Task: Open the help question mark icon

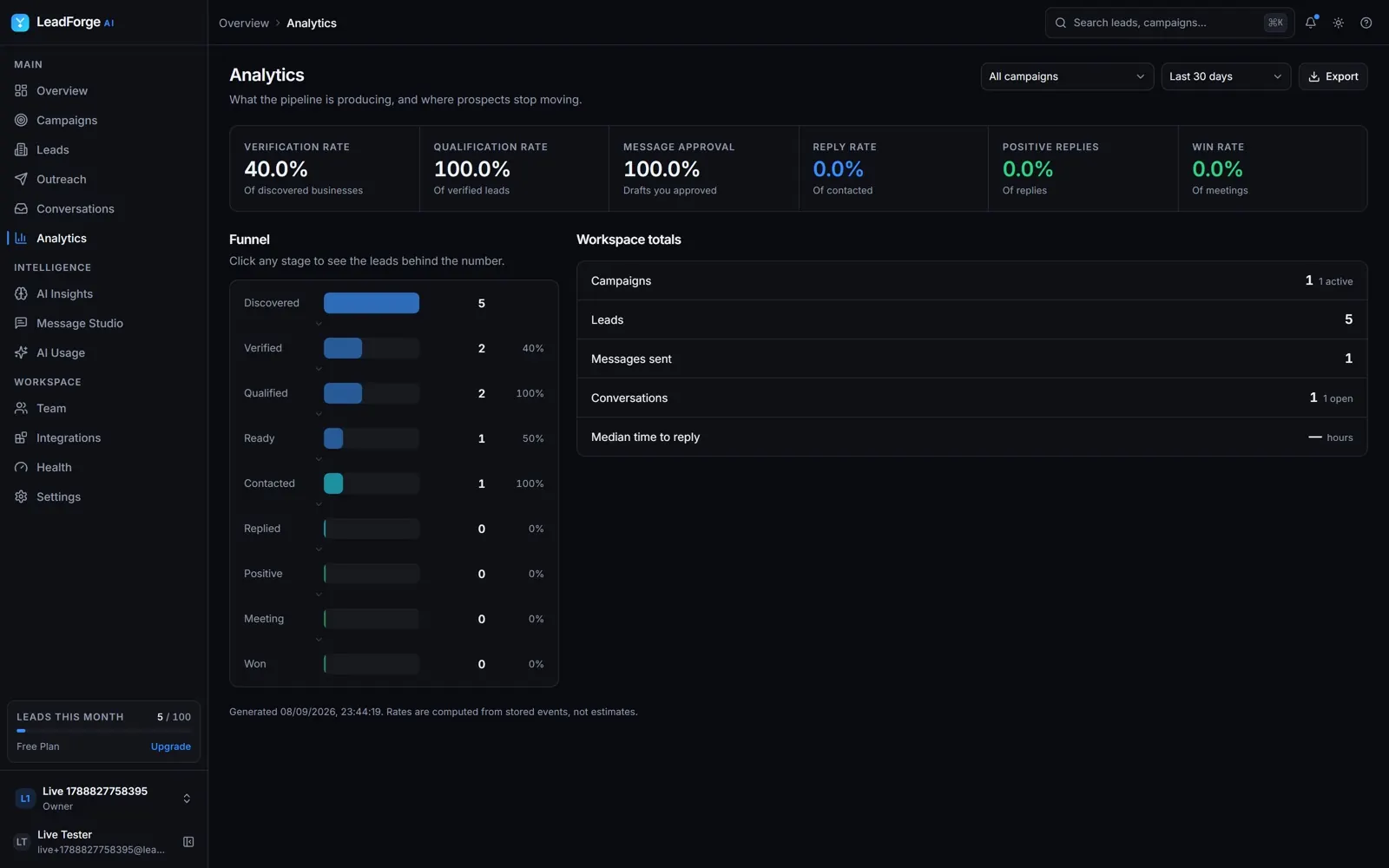Action: coord(1366,23)
